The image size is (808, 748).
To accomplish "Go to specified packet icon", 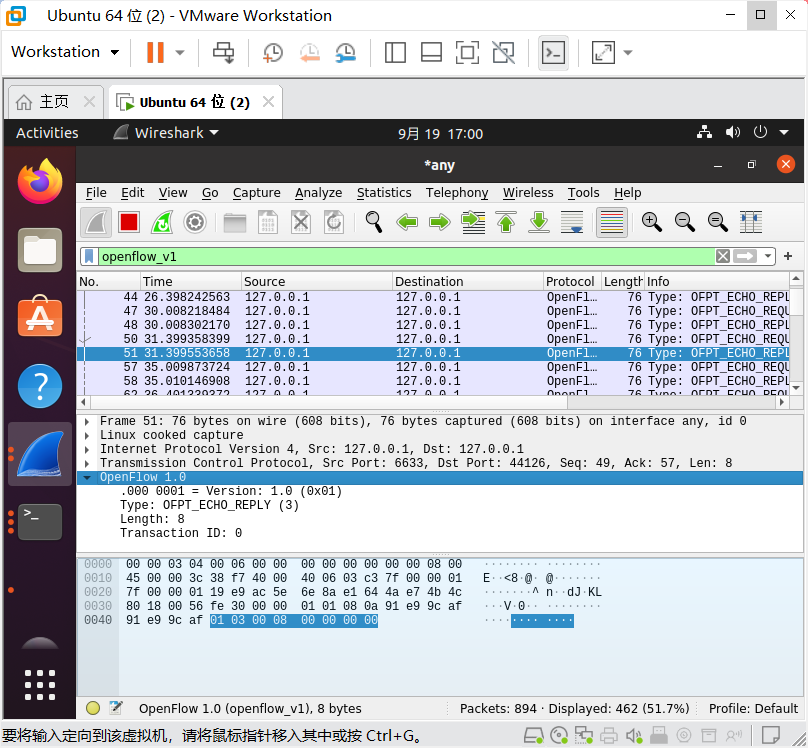I will click(x=473, y=223).
